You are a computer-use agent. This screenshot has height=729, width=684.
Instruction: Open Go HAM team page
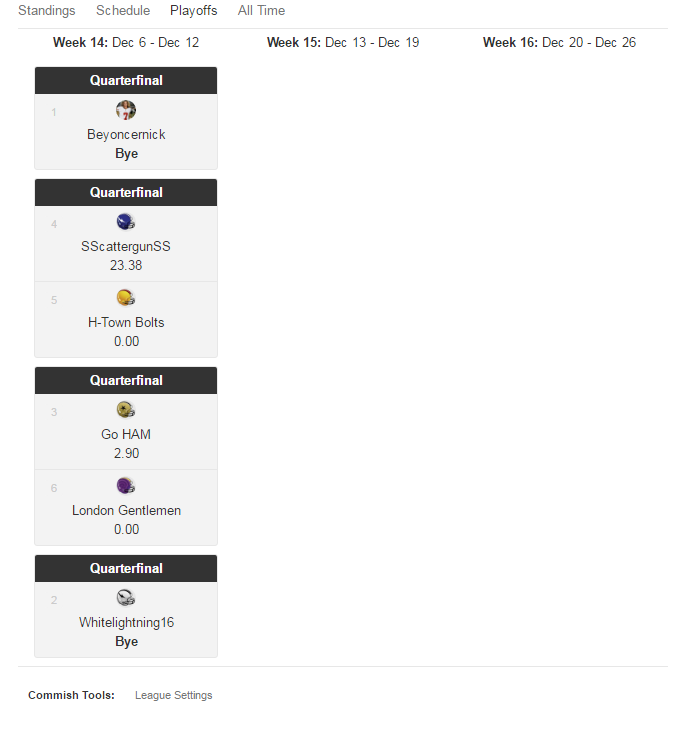(x=126, y=434)
